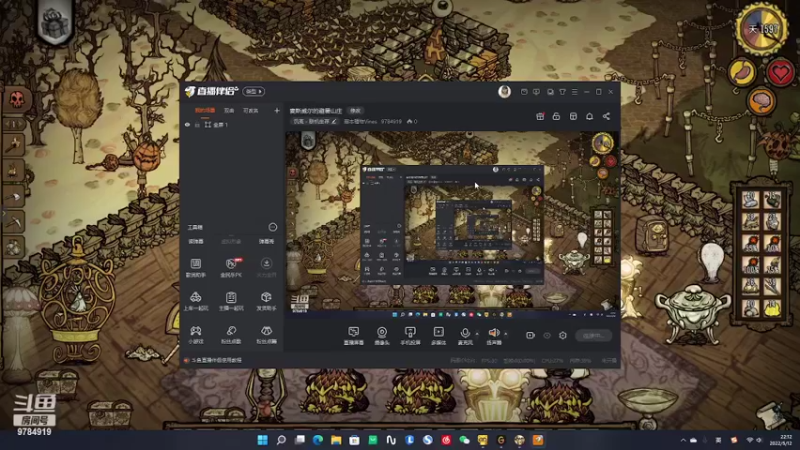Click the stomach hunger meter in game

[742, 71]
